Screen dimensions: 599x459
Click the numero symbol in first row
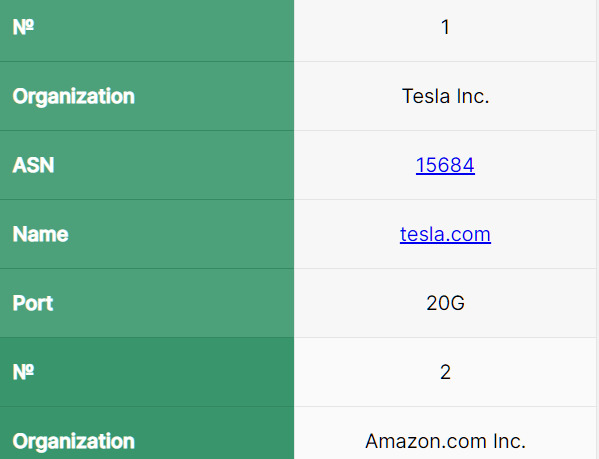point(23,27)
